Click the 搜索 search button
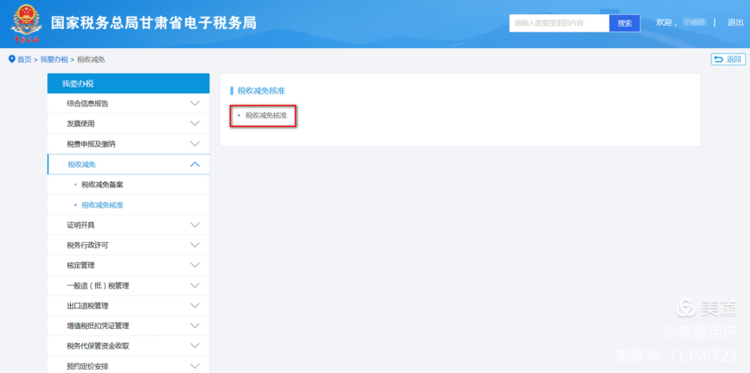This screenshot has width=750, height=373. [624, 23]
